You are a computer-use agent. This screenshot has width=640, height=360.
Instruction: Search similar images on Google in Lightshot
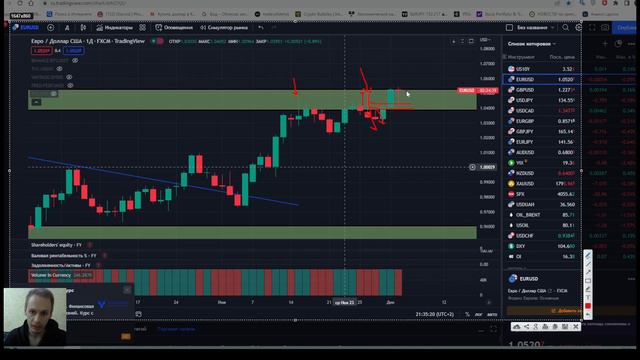[x=536, y=327]
